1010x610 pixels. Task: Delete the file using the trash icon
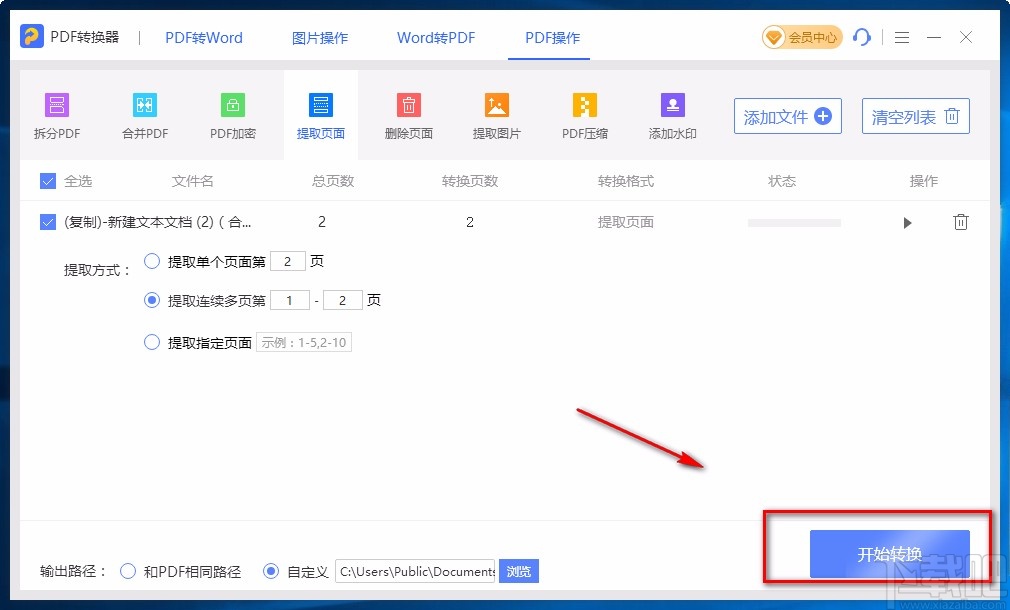click(x=961, y=222)
